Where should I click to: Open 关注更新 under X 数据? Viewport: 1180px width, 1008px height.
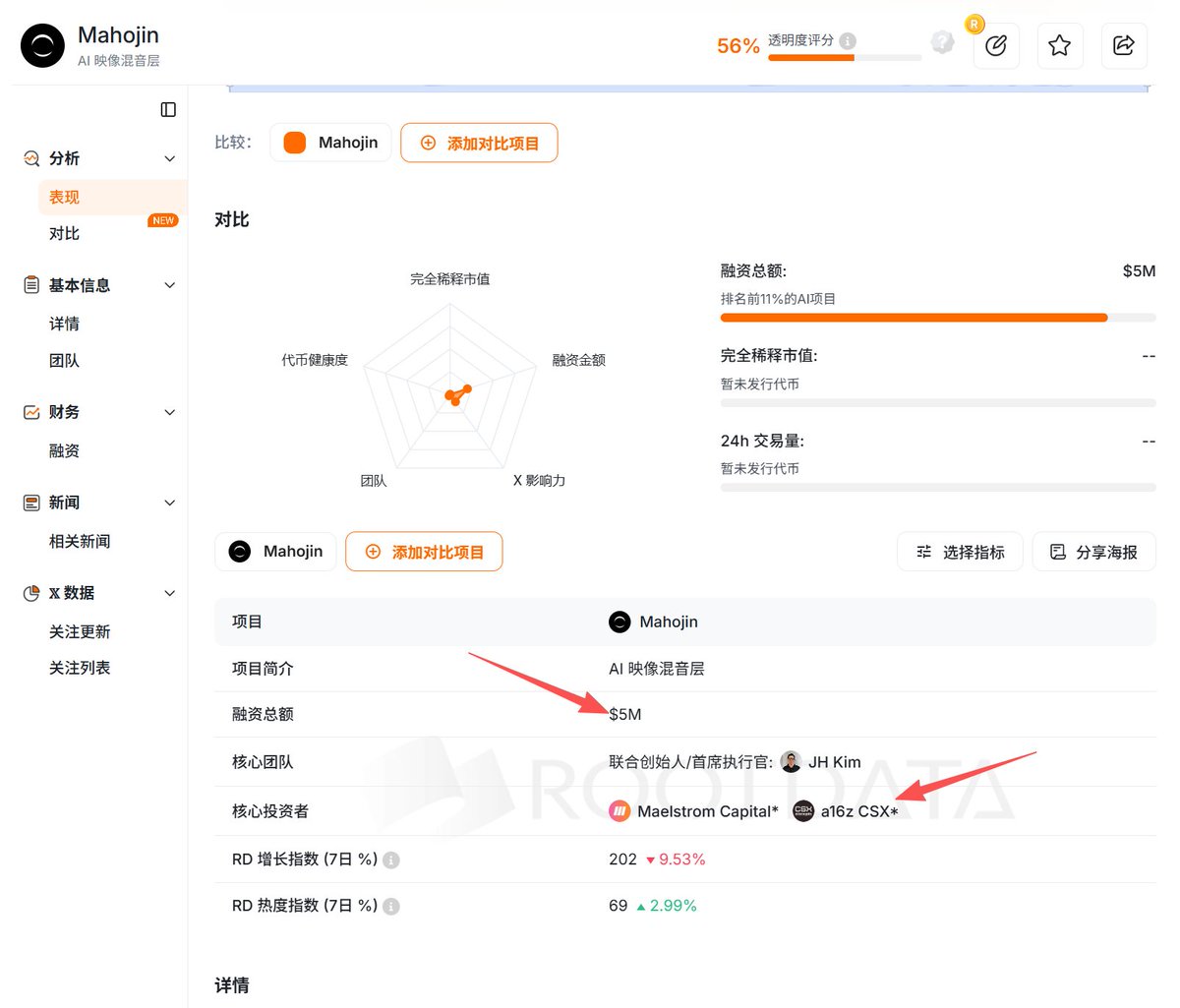click(x=80, y=632)
